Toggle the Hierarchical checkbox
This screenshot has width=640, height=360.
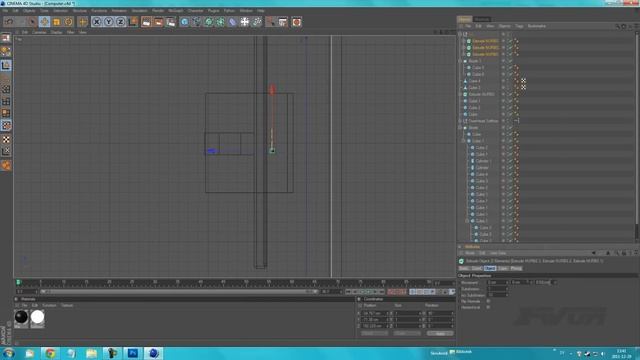488,307
